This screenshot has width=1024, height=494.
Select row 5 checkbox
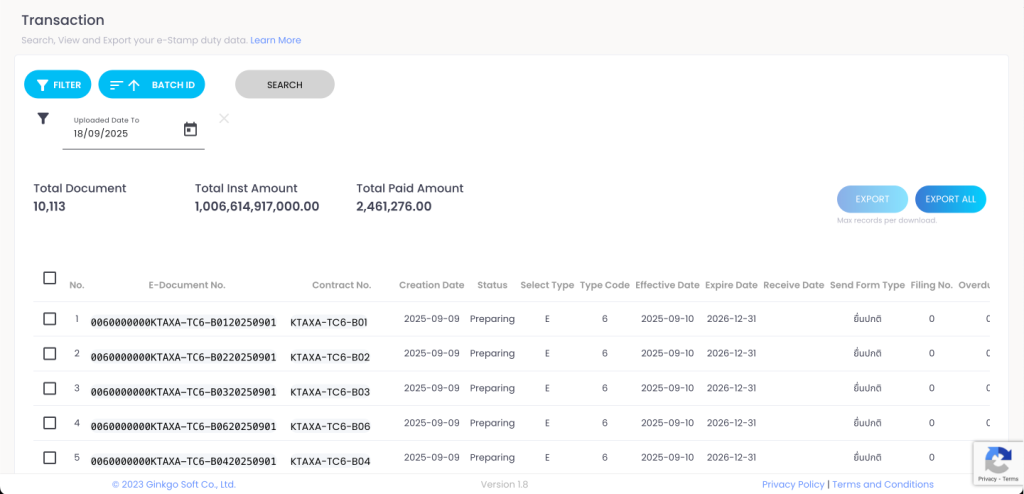(50, 457)
